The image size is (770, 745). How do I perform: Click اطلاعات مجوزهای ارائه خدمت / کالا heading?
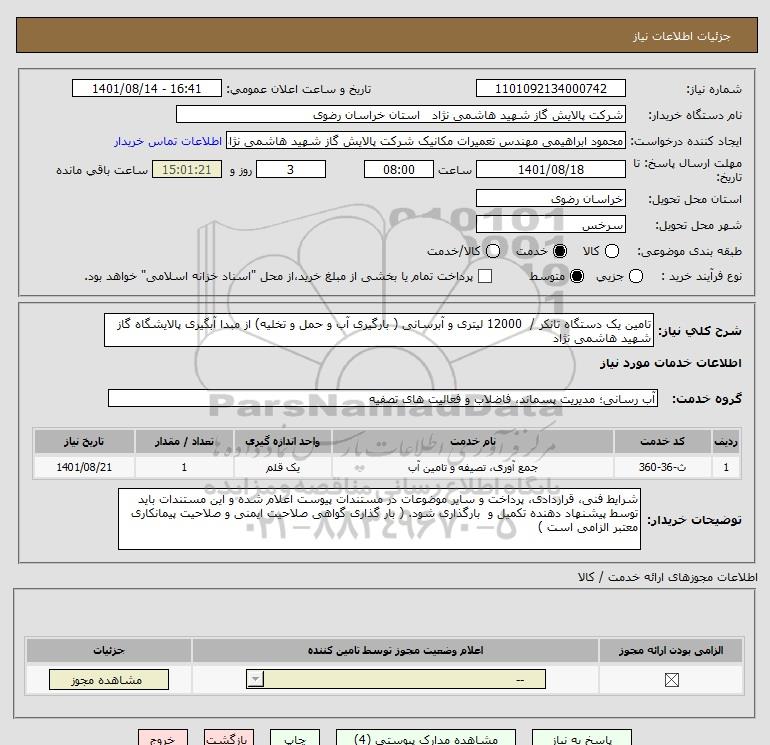(x=667, y=577)
